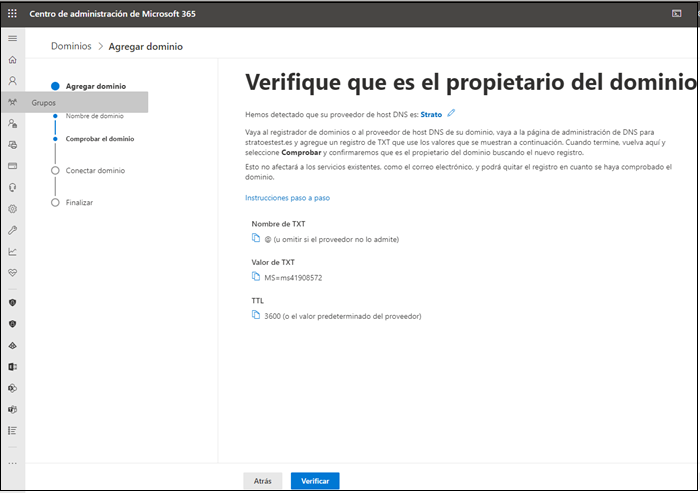The image size is (700, 493).
Task: Open Setup wrench icon in sidebar
Action: (x=12, y=230)
